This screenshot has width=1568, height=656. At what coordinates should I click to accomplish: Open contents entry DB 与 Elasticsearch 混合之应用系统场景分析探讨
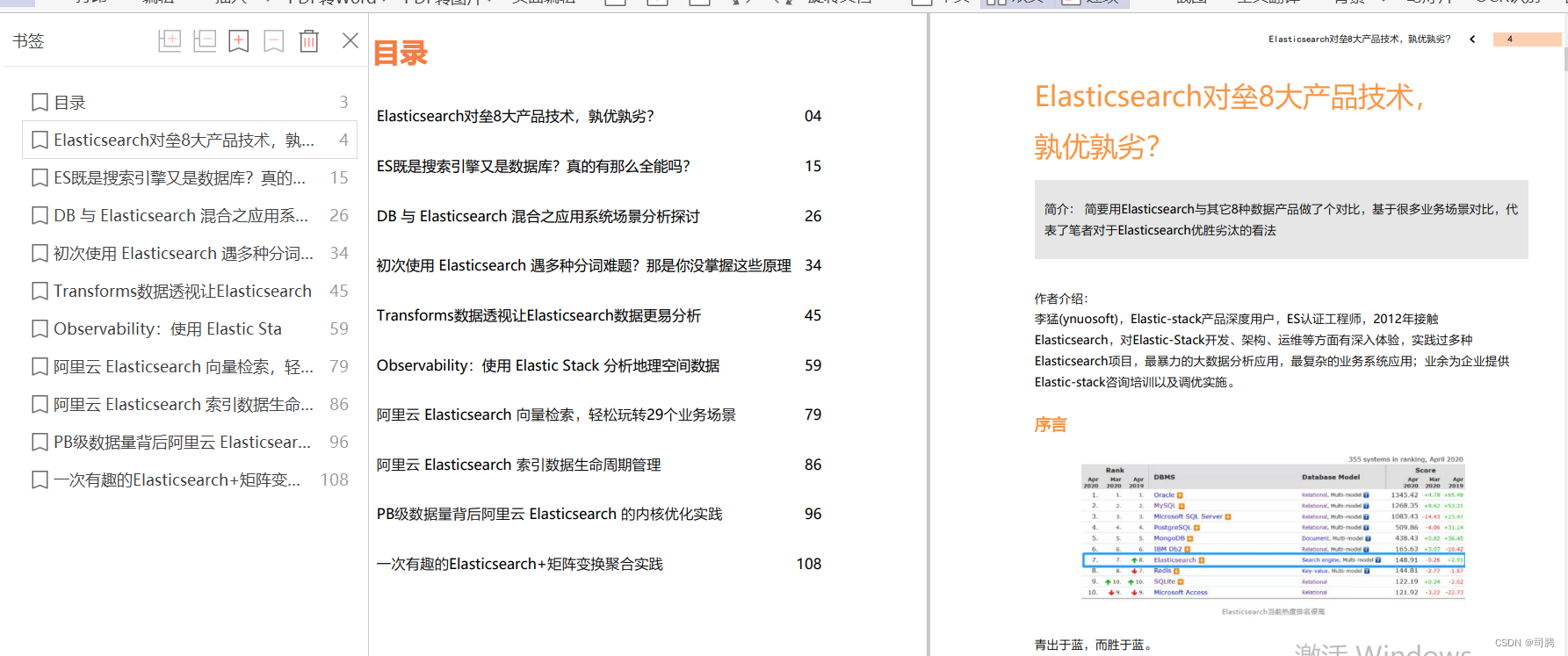click(538, 216)
